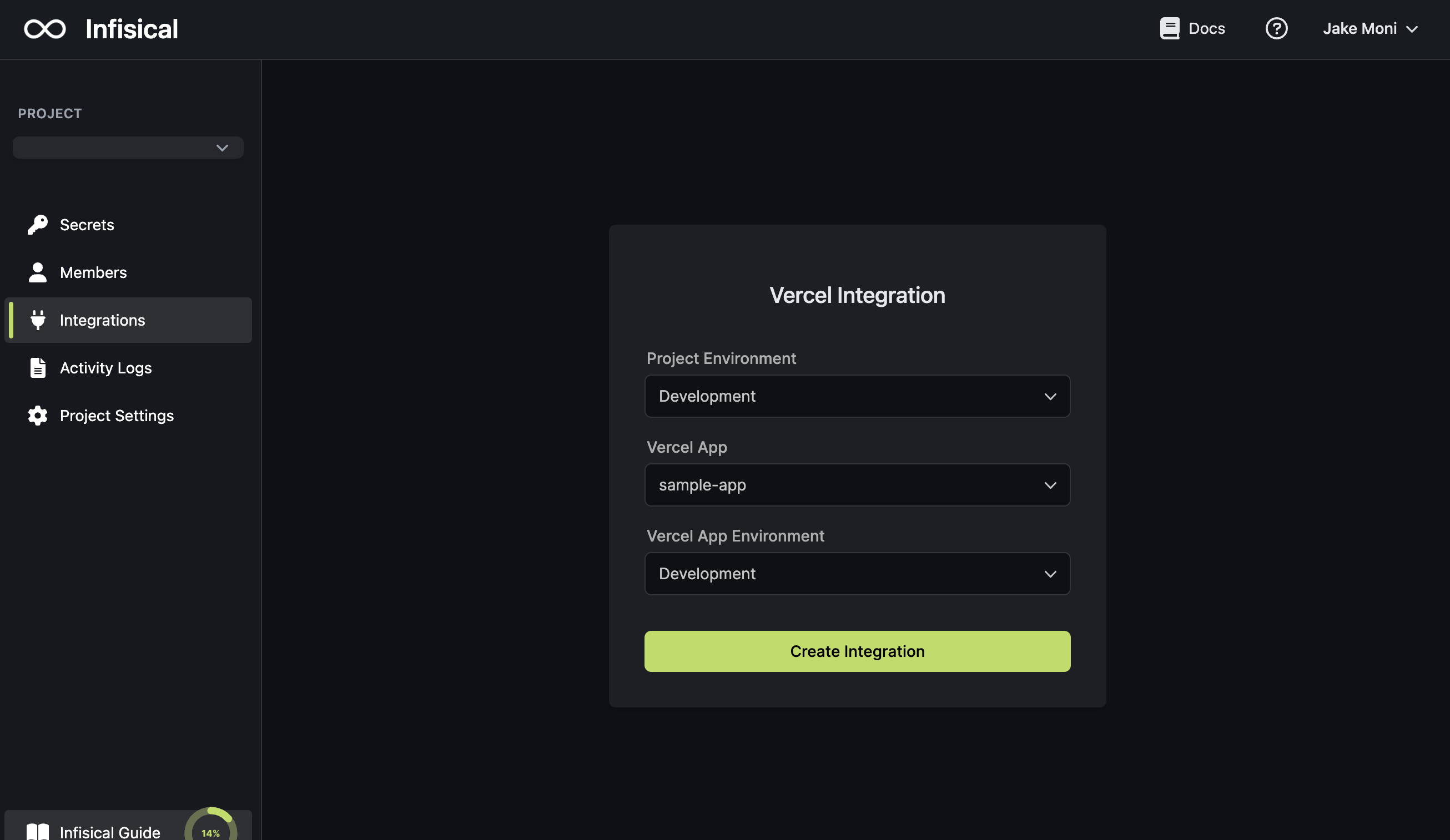
Task: Click the Project Settings gear icon
Action: click(x=38, y=416)
